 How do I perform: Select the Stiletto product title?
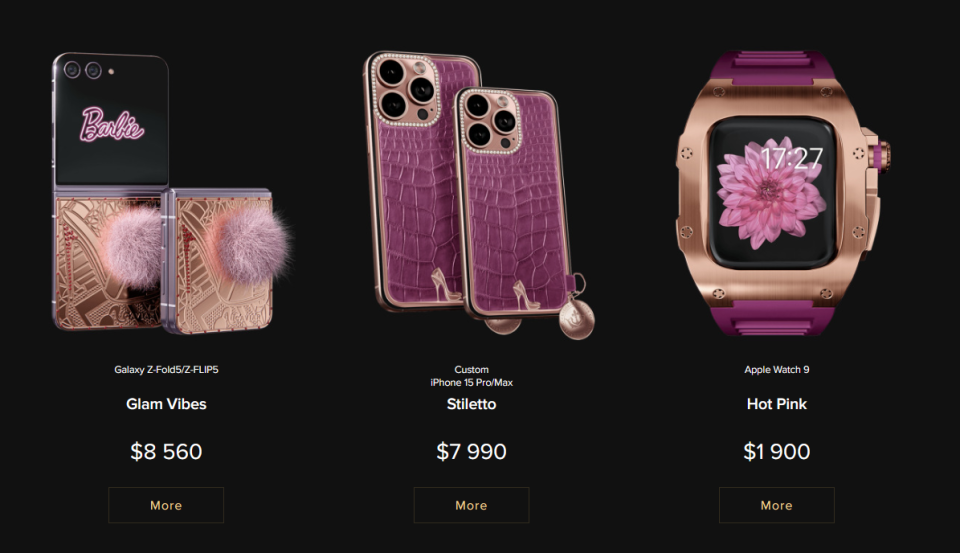471,404
